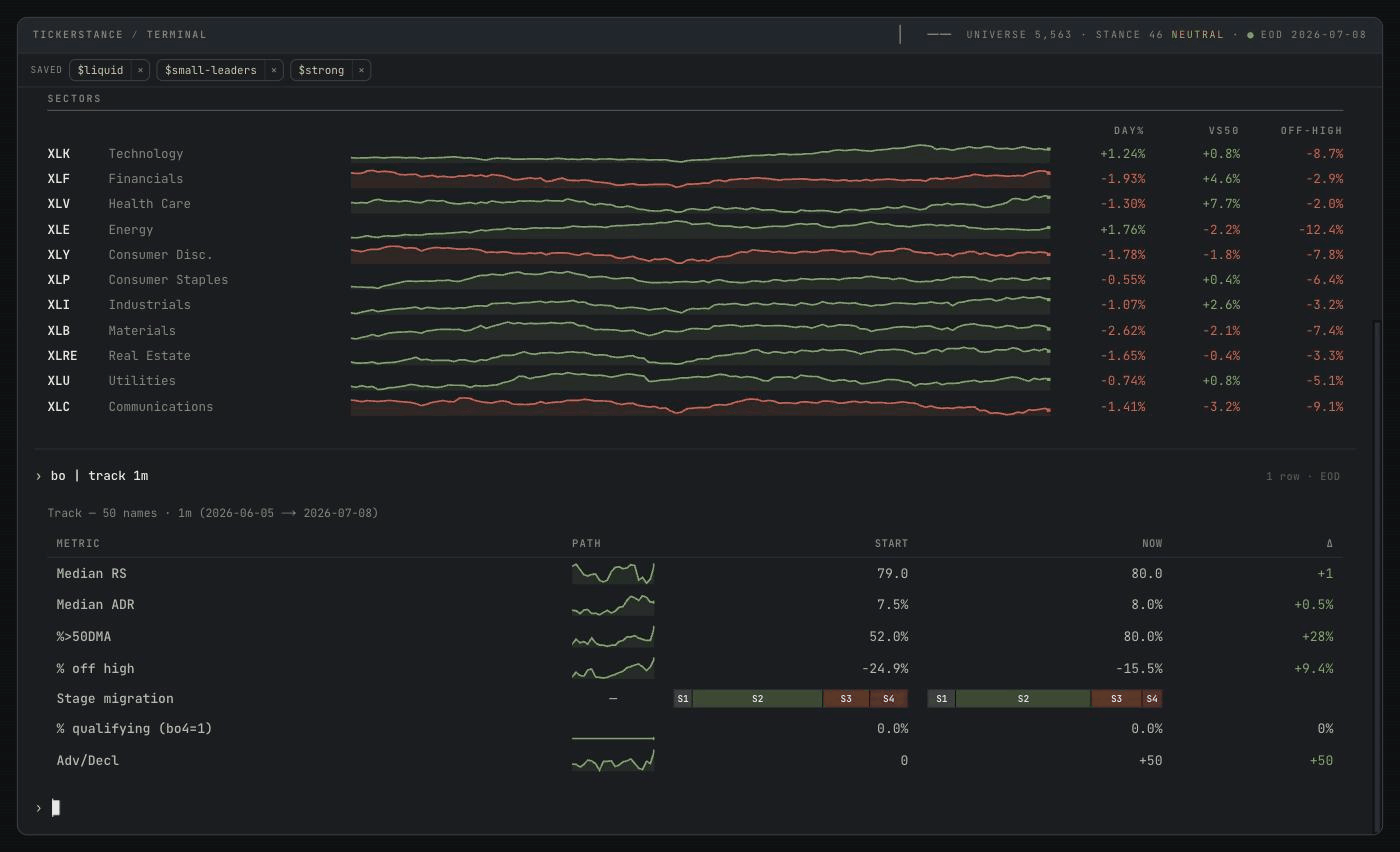Click the Consumer Staples label
Screen dimensions: 1400x852
coord(168,280)
